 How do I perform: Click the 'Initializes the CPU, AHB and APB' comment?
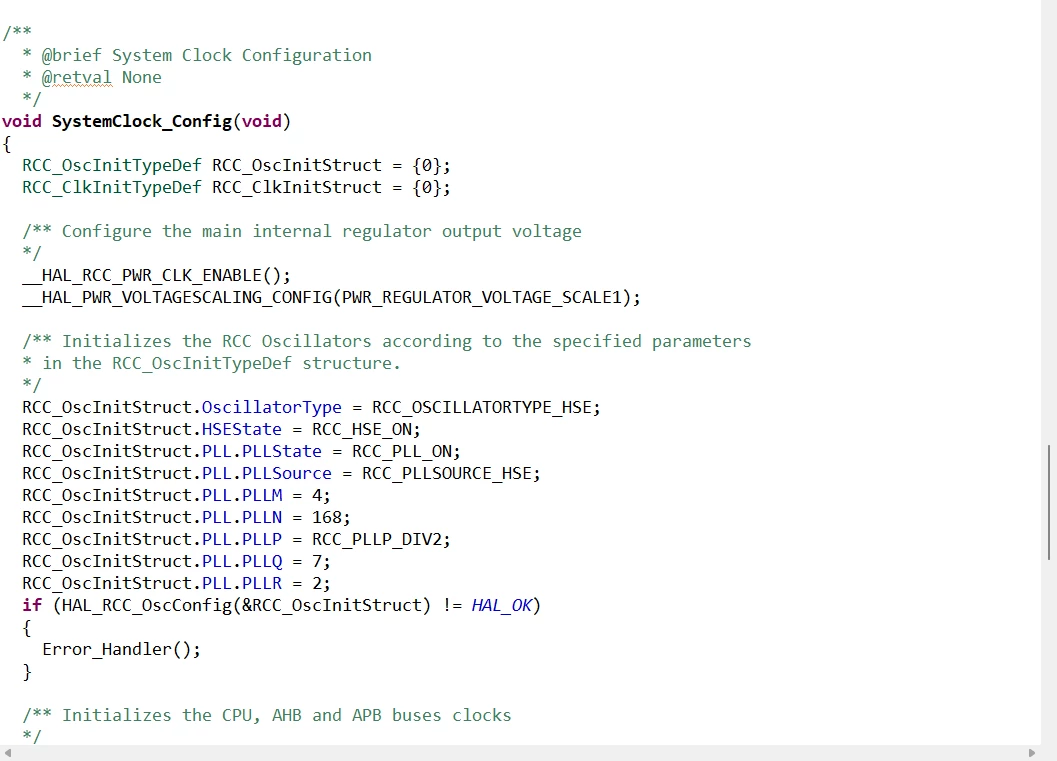pos(267,716)
